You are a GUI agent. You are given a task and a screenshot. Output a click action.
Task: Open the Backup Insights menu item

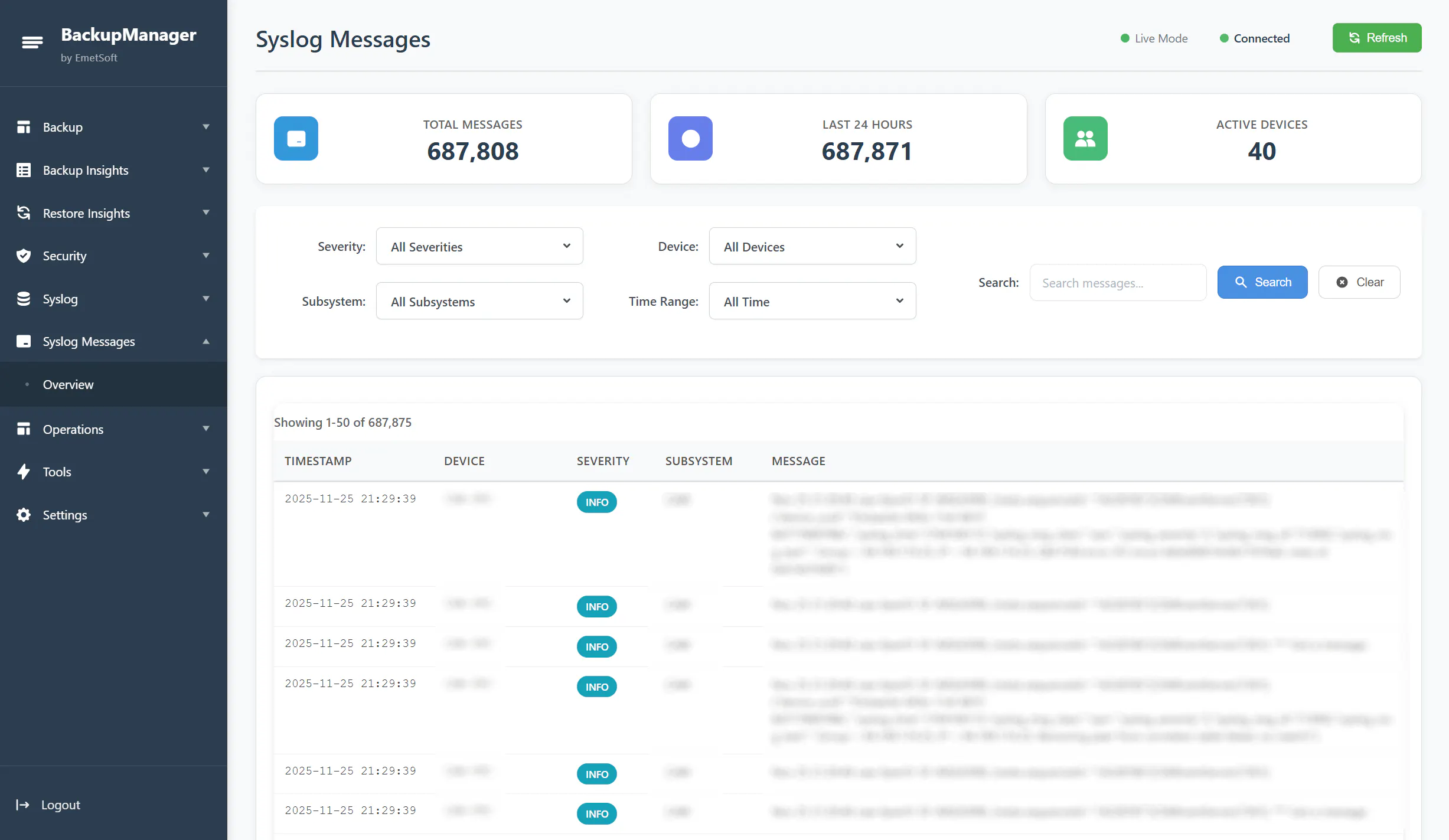click(113, 170)
